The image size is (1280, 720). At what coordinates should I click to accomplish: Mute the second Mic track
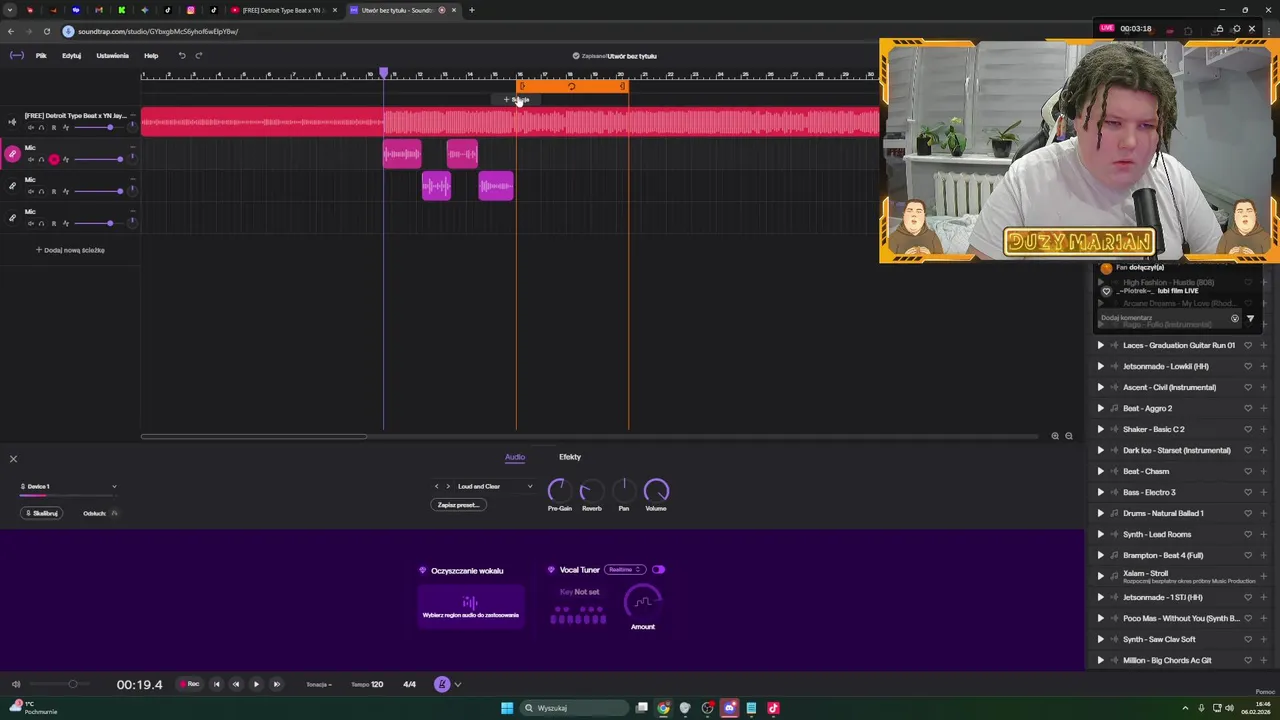[x=31, y=191]
